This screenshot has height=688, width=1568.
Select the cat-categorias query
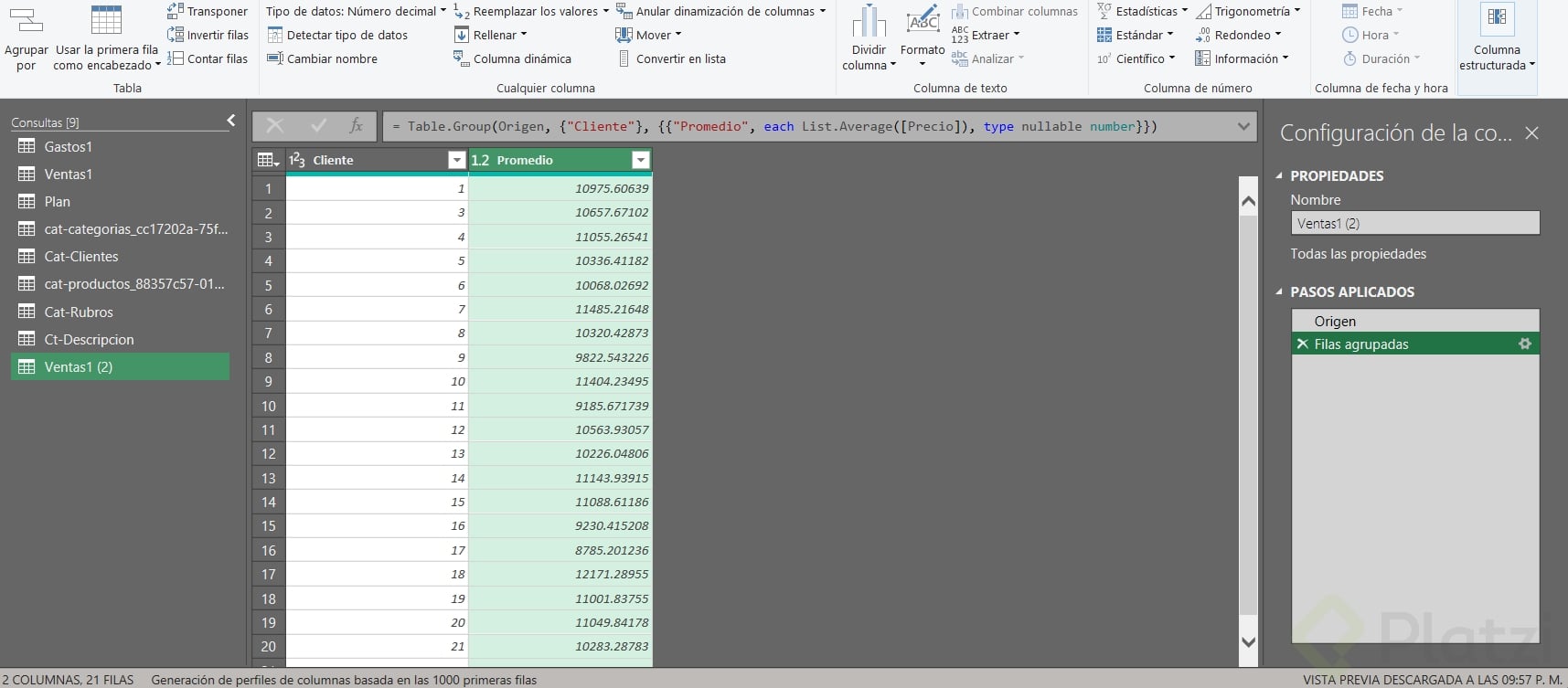click(x=121, y=228)
